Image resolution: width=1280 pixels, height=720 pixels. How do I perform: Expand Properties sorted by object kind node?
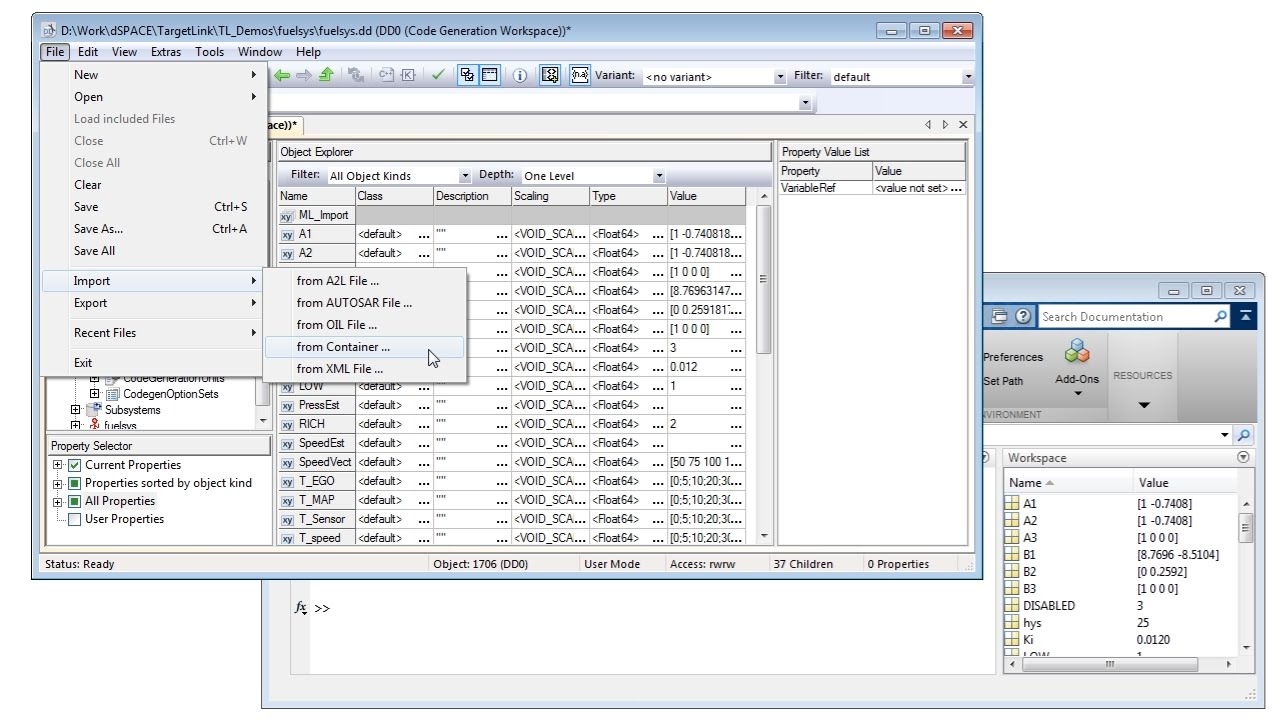pos(58,483)
